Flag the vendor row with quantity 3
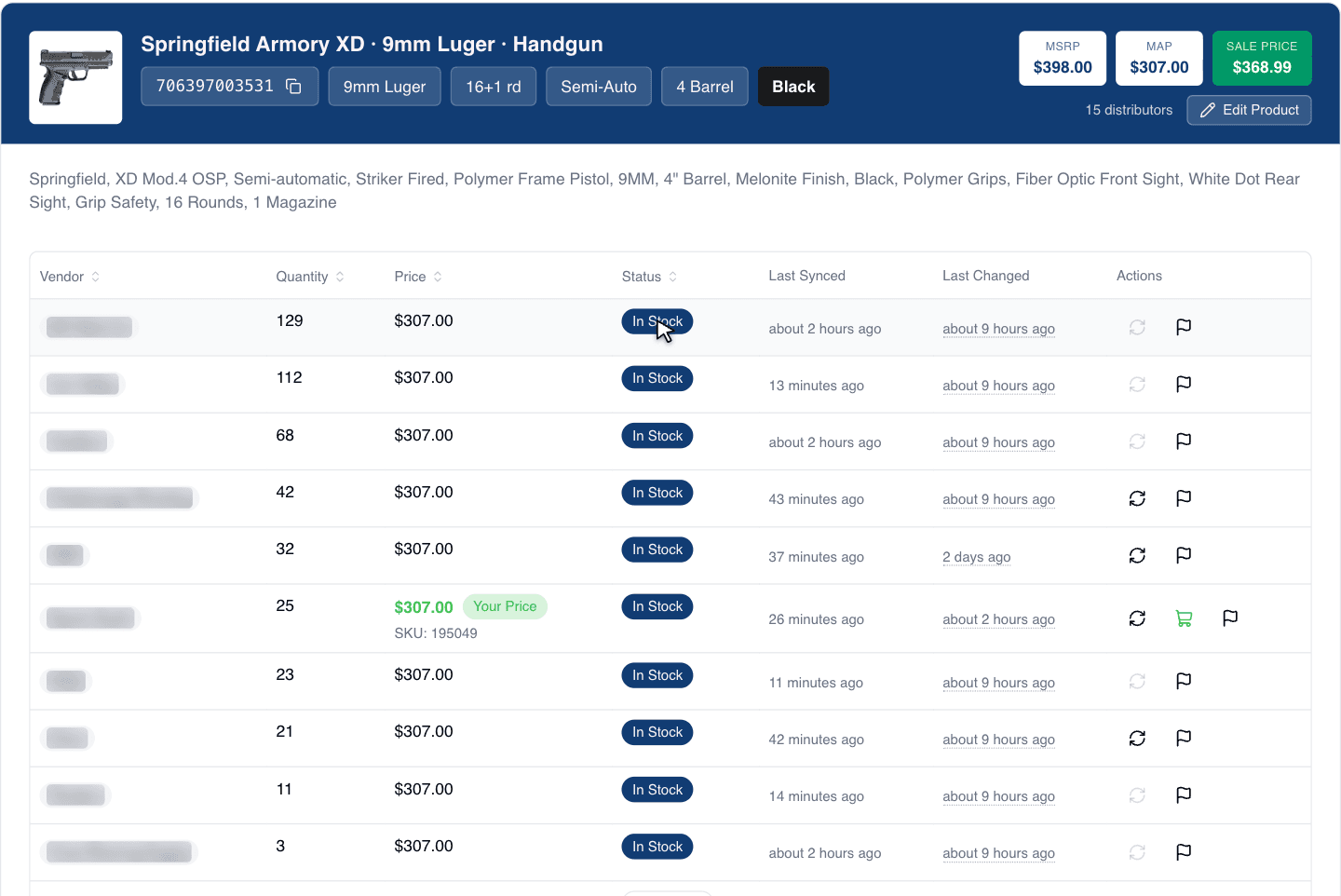The width and height of the screenshot is (1341, 896). pos(1184,852)
